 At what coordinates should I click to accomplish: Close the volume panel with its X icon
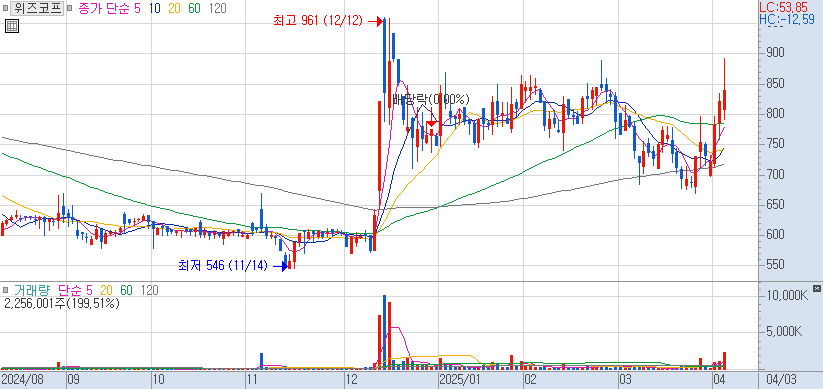click(x=816, y=288)
